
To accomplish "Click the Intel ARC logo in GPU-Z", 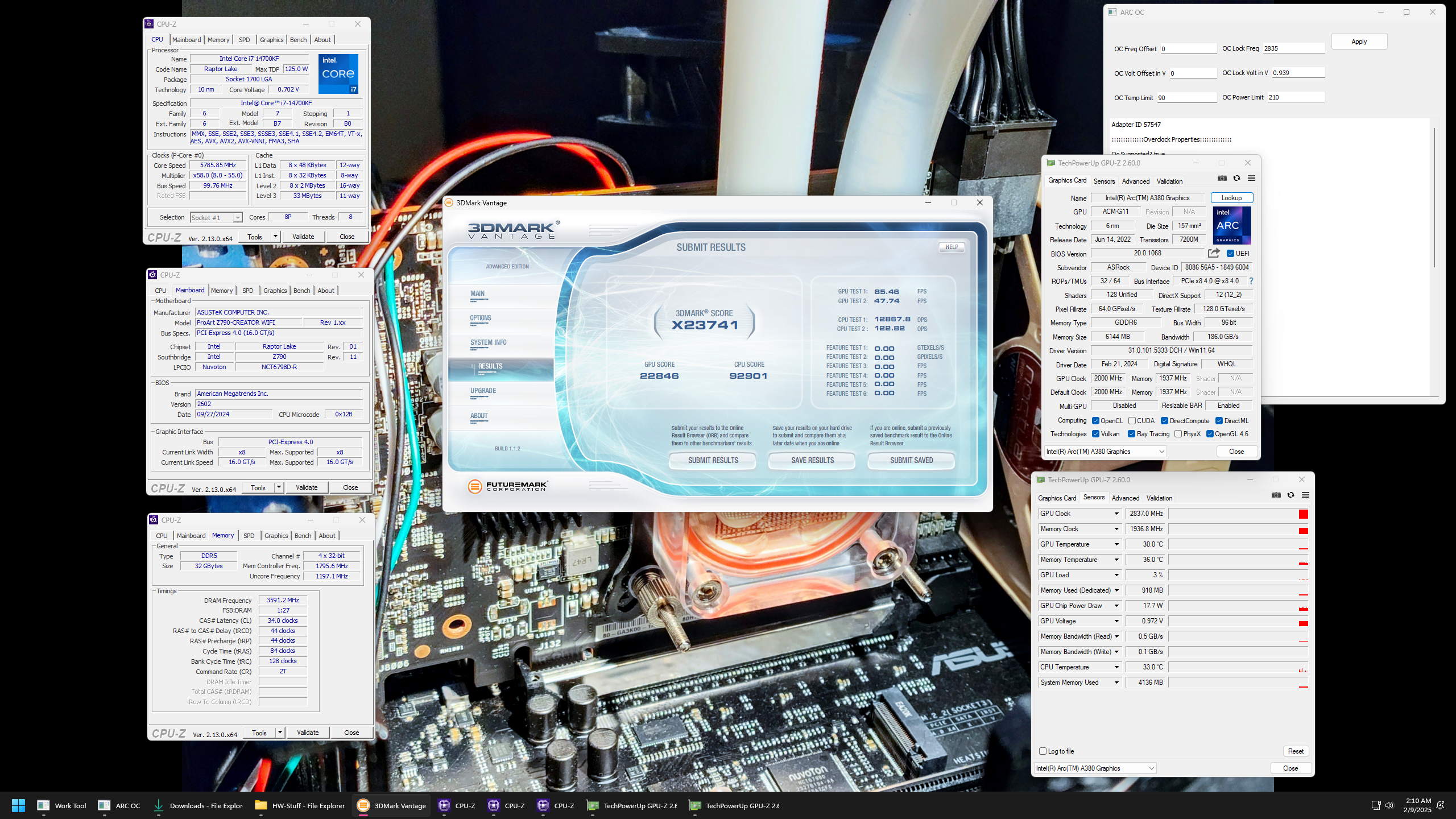I will (1231, 225).
